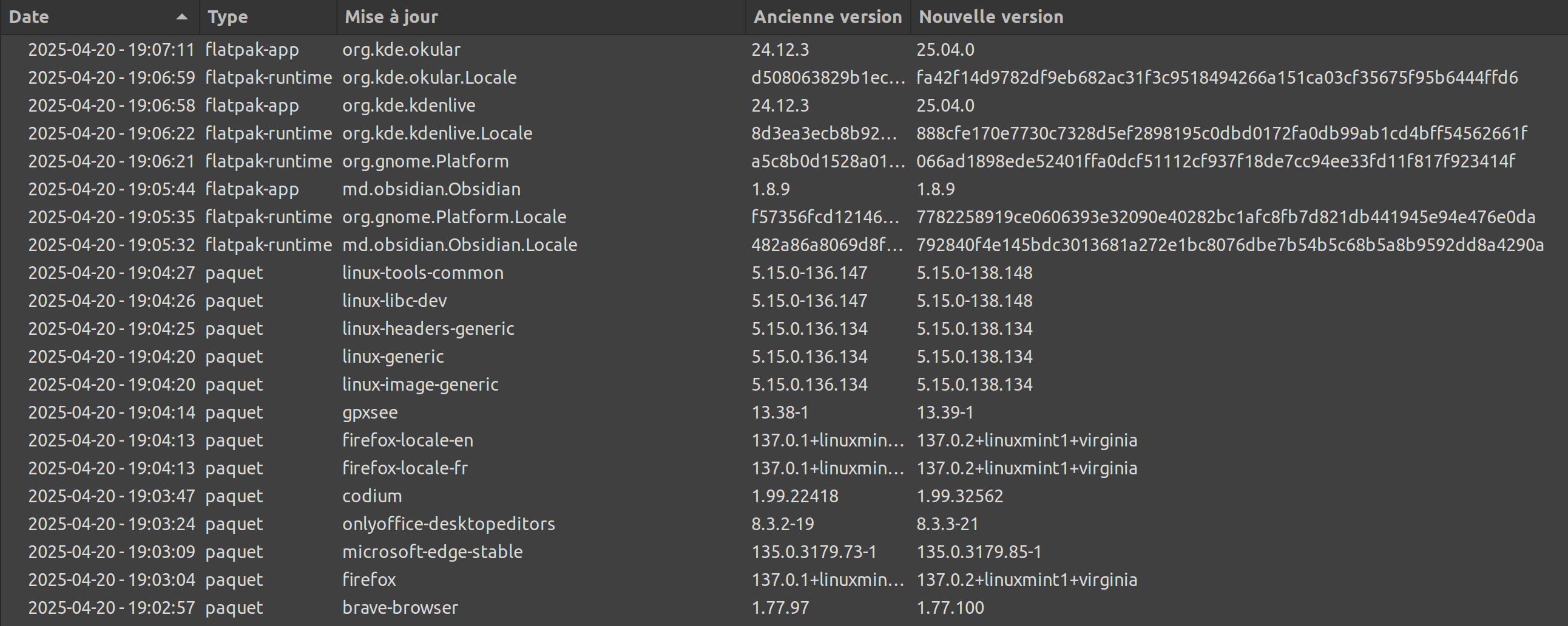Screen dimensions: 1568x626
Task: Click the gpxsee package row
Action: pos(370,412)
